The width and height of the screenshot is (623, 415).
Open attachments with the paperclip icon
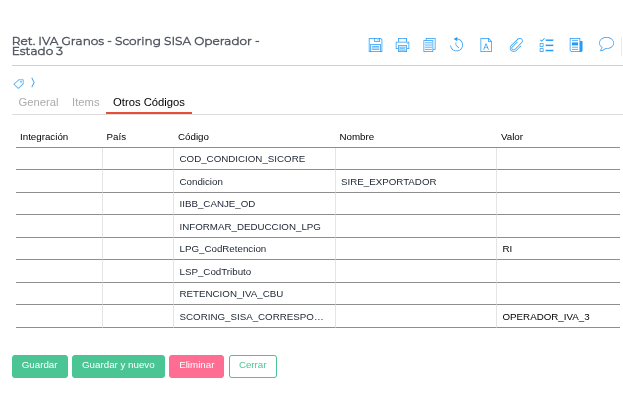pyautogui.click(x=516, y=45)
